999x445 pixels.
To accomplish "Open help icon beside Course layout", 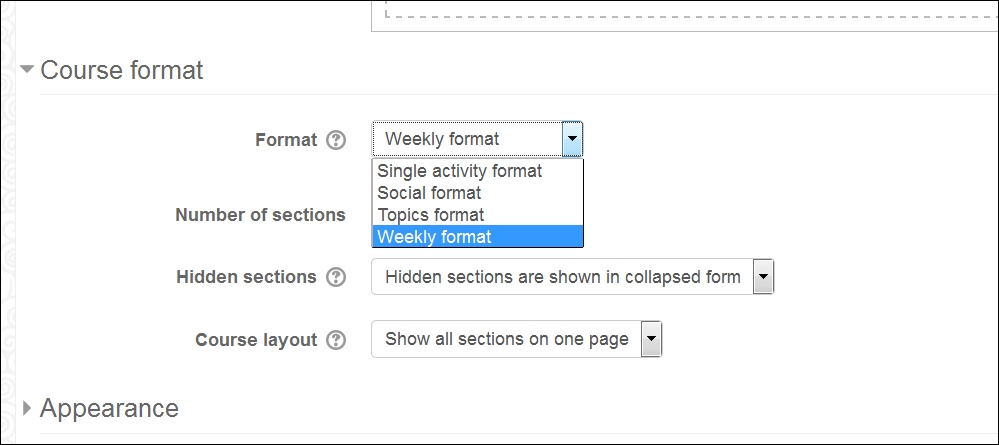I will 336,340.
